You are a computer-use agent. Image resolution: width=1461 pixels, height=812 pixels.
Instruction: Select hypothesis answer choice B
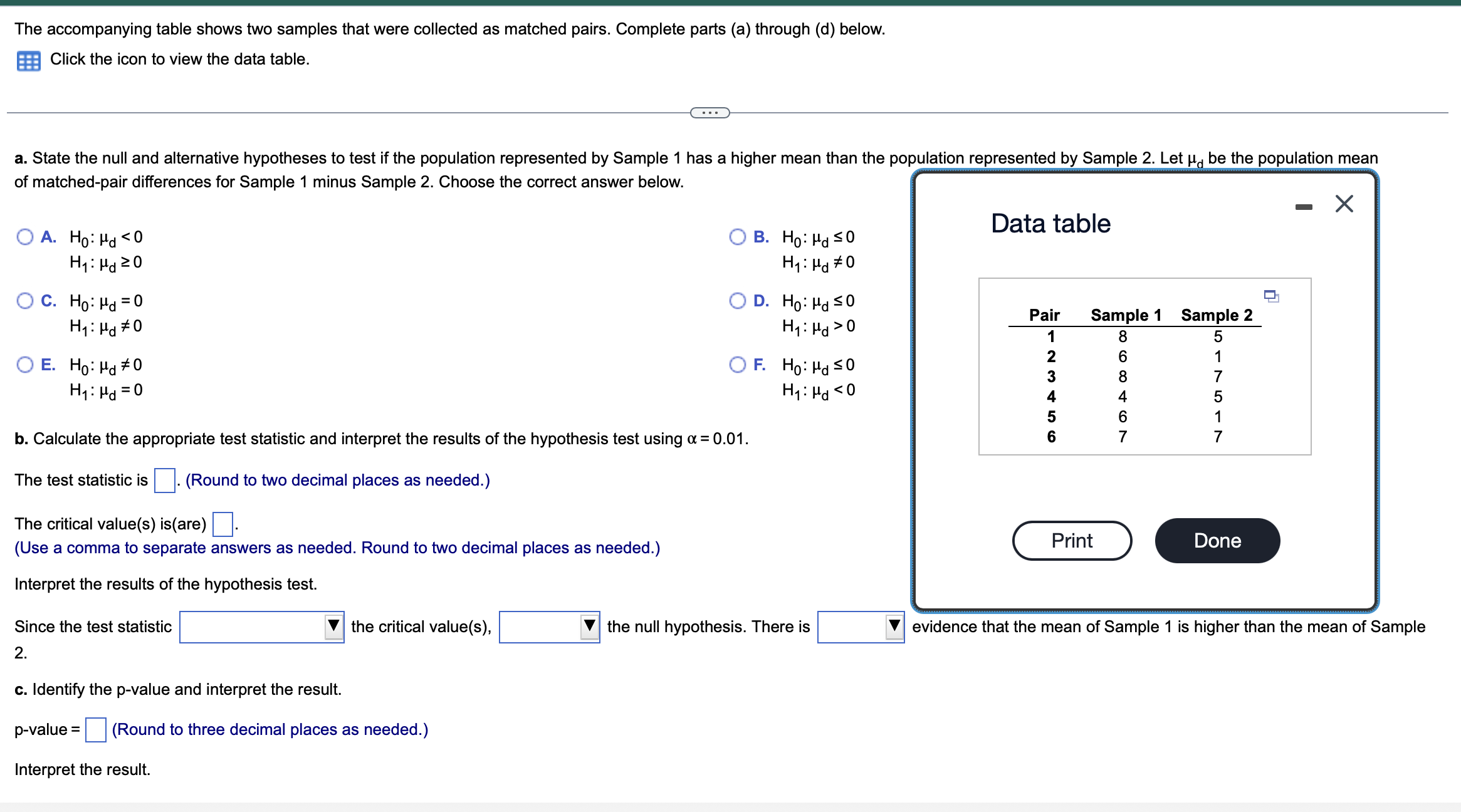click(738, 237)
